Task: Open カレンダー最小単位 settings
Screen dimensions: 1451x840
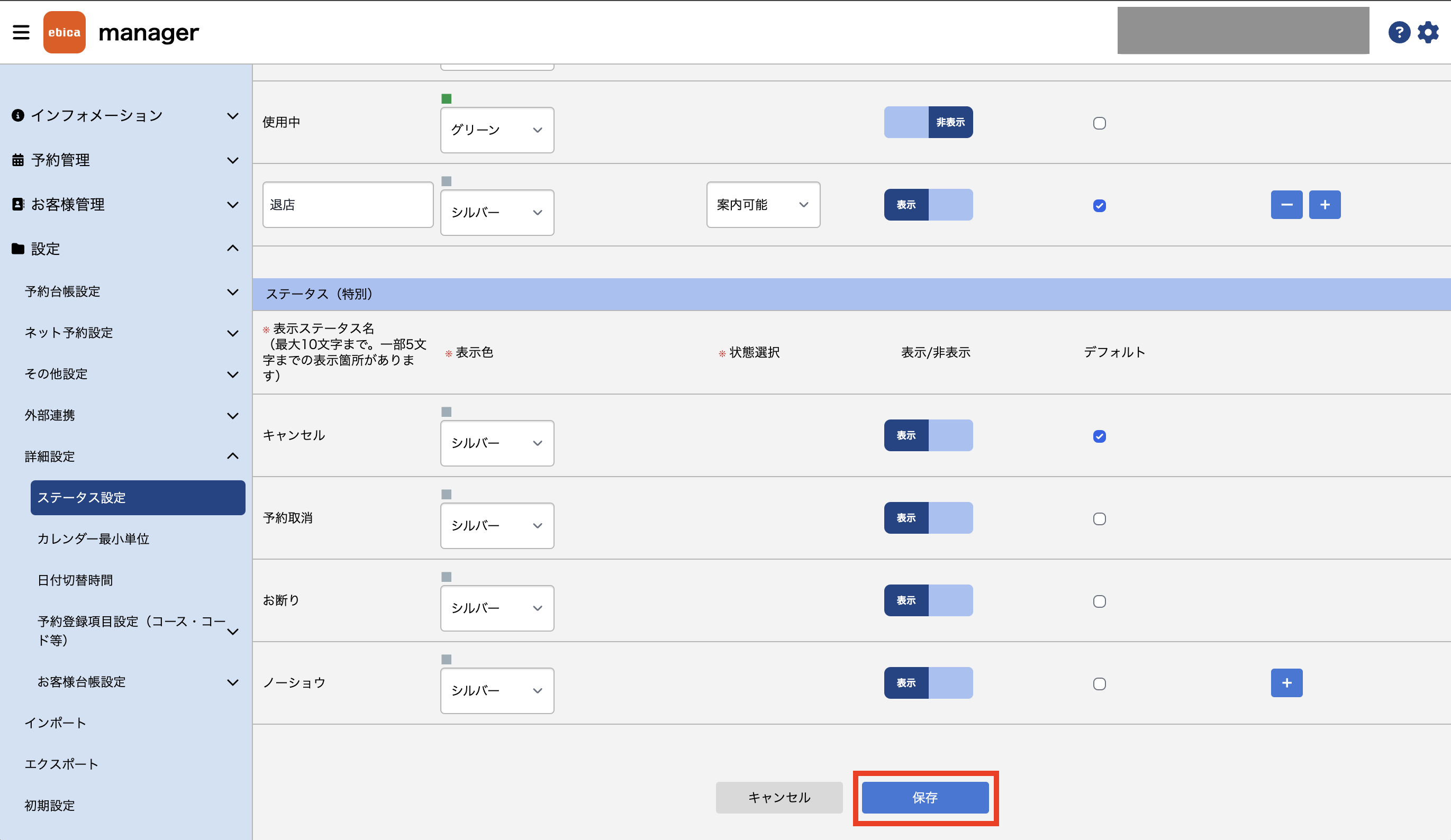Action: pyautogui.click(x=93, y=539)
